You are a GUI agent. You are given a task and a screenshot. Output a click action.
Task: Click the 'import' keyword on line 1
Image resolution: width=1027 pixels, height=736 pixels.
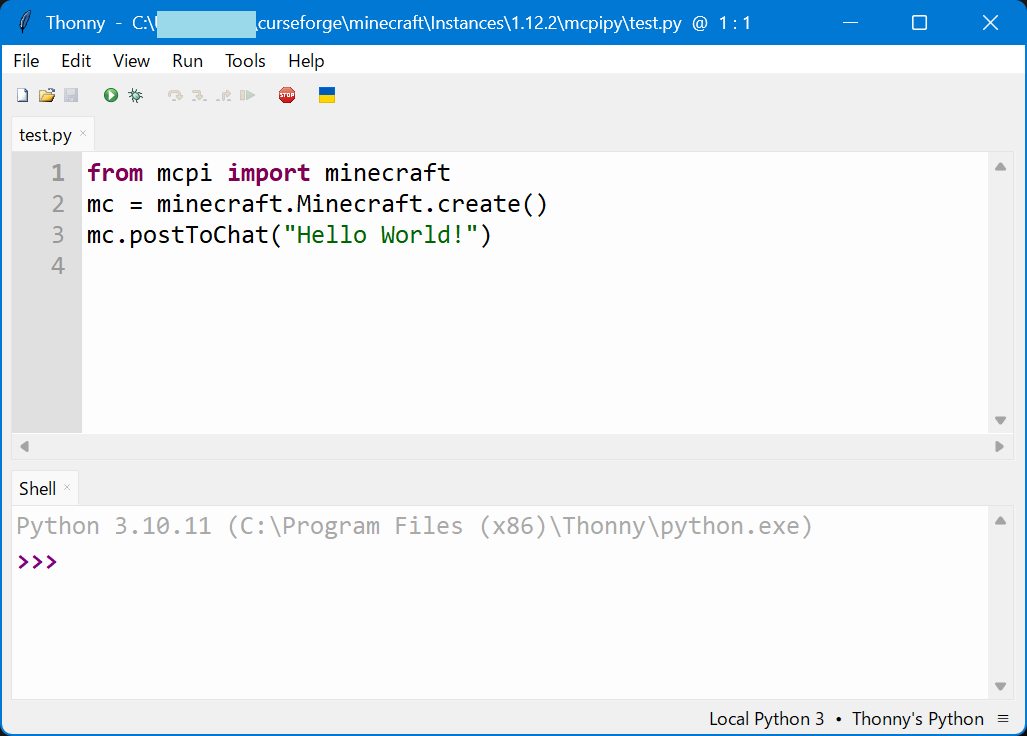click(269, 173)
